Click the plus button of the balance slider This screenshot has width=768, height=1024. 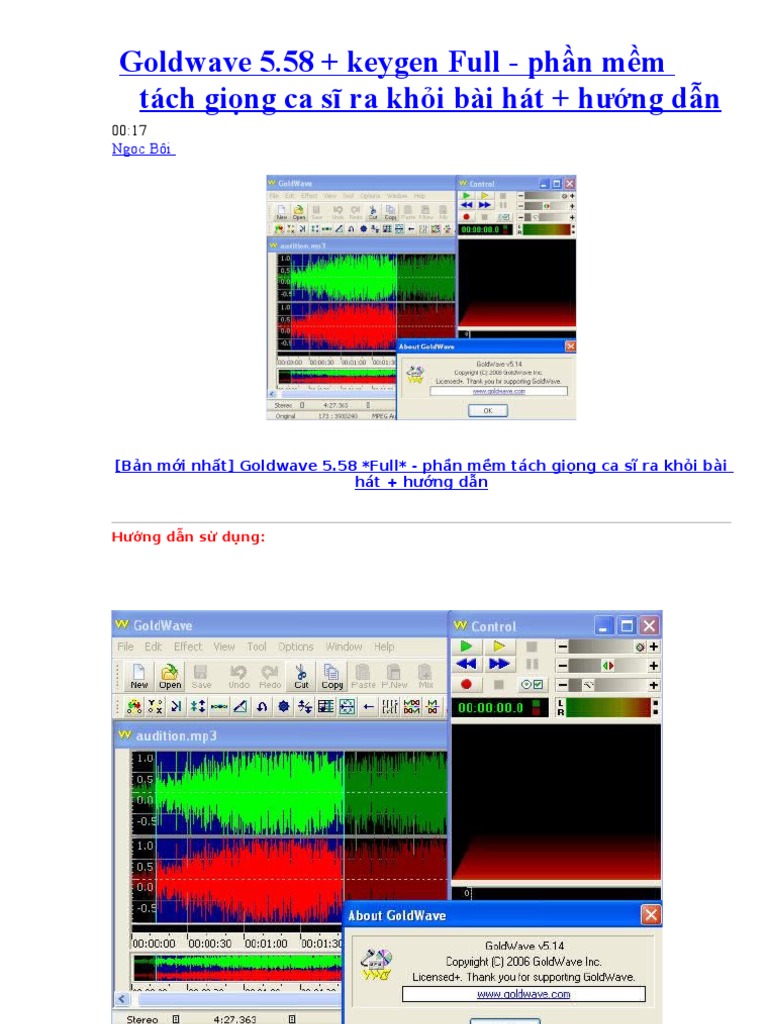(x=653, y=665)
